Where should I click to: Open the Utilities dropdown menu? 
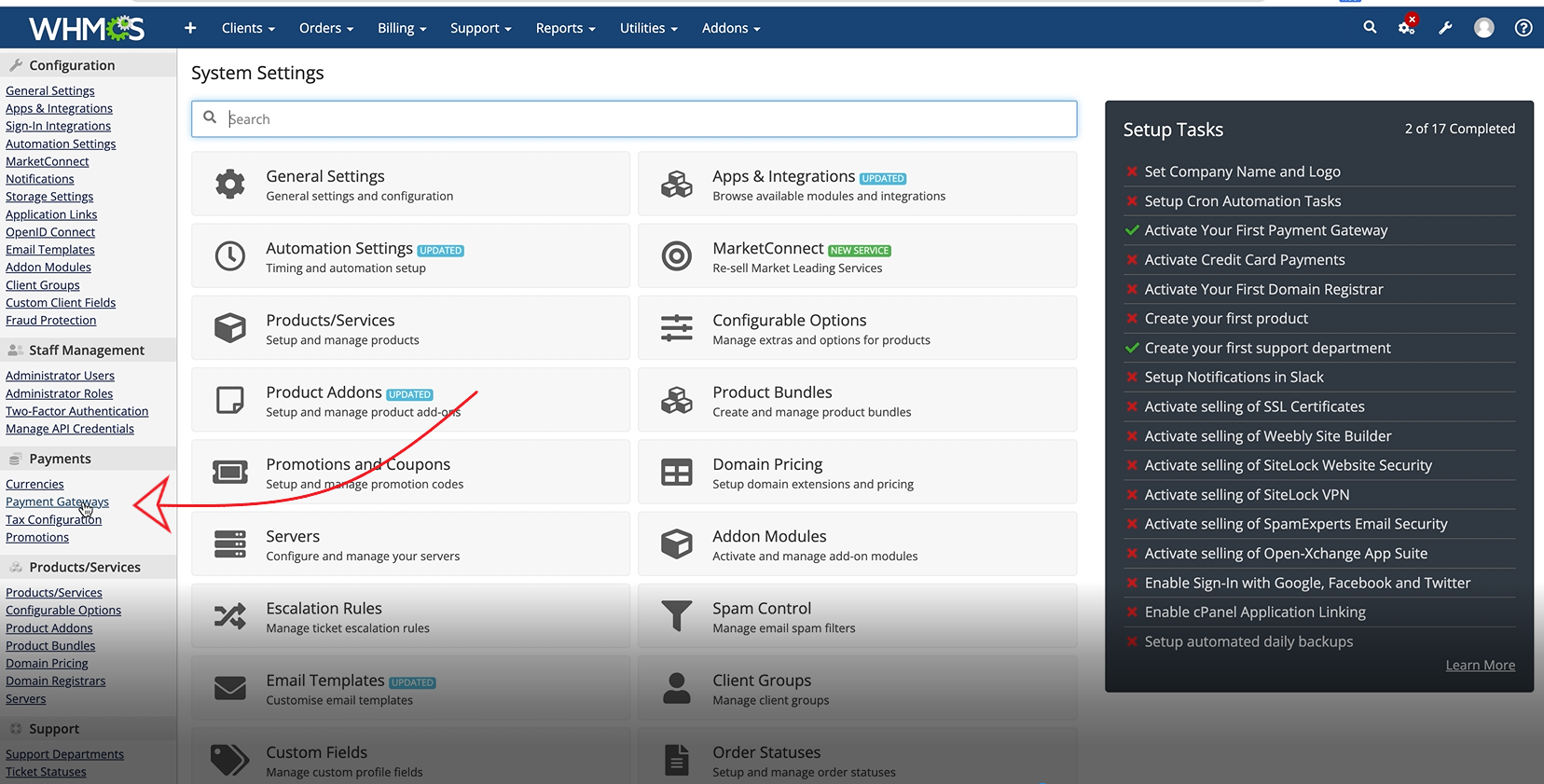649,28
